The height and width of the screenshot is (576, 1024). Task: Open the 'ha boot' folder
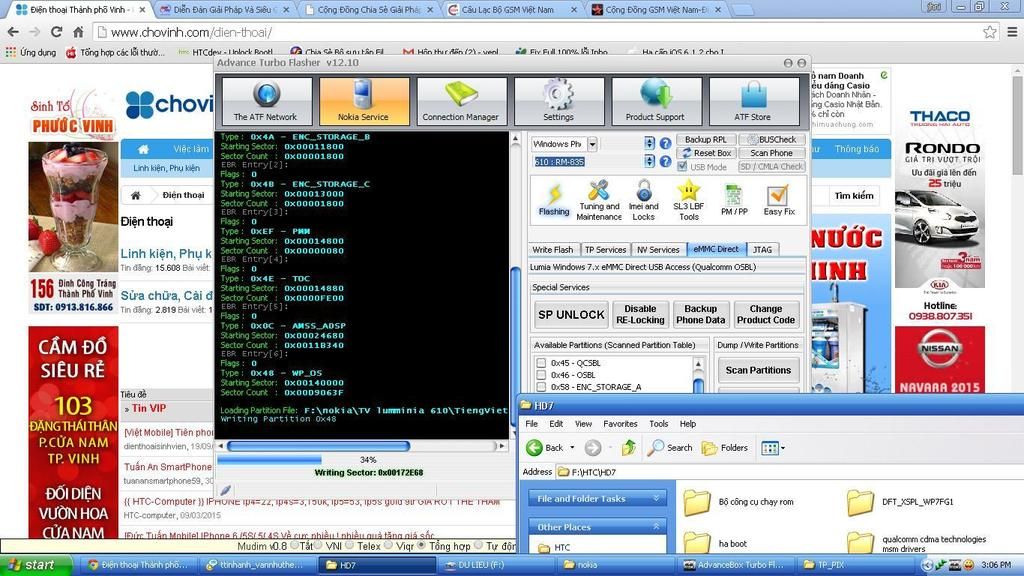(715, 543)
